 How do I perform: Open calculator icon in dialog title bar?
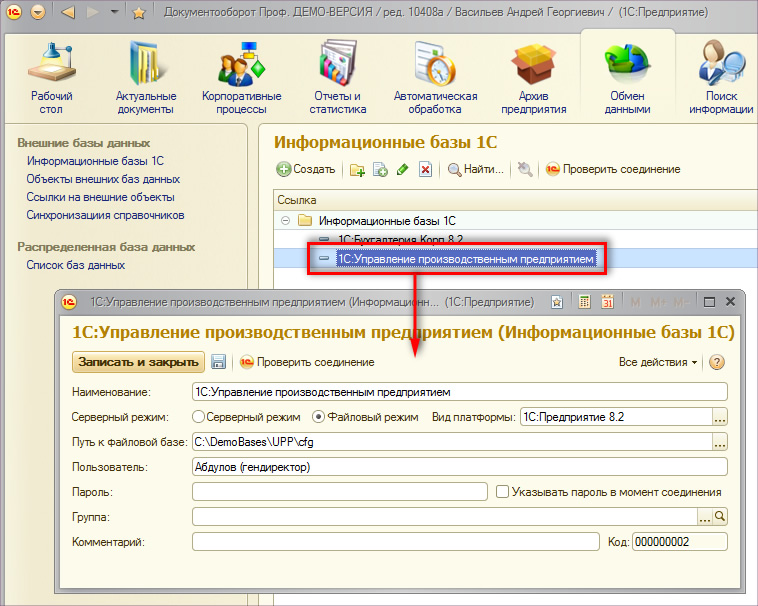(x=584, y=301)
